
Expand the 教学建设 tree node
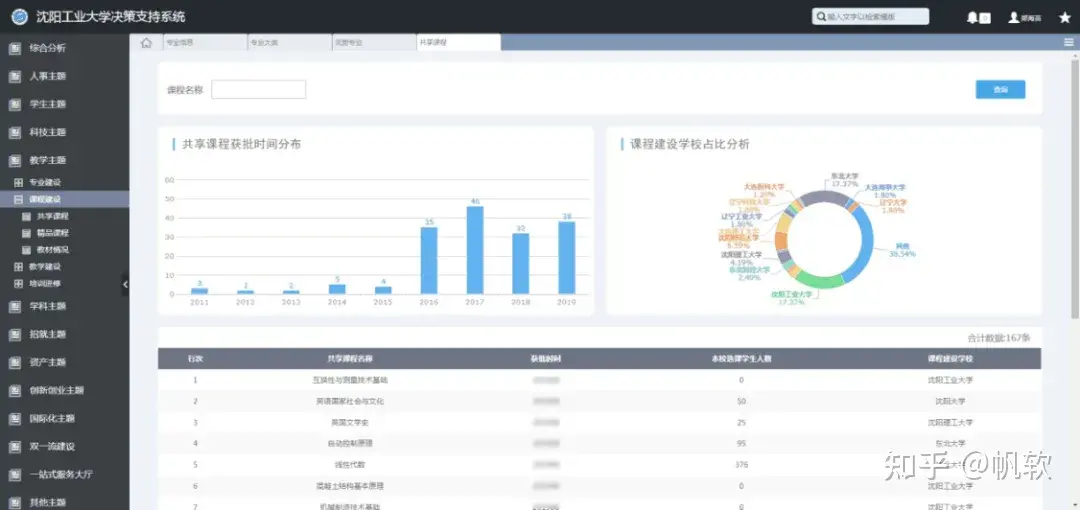[19, 267]
